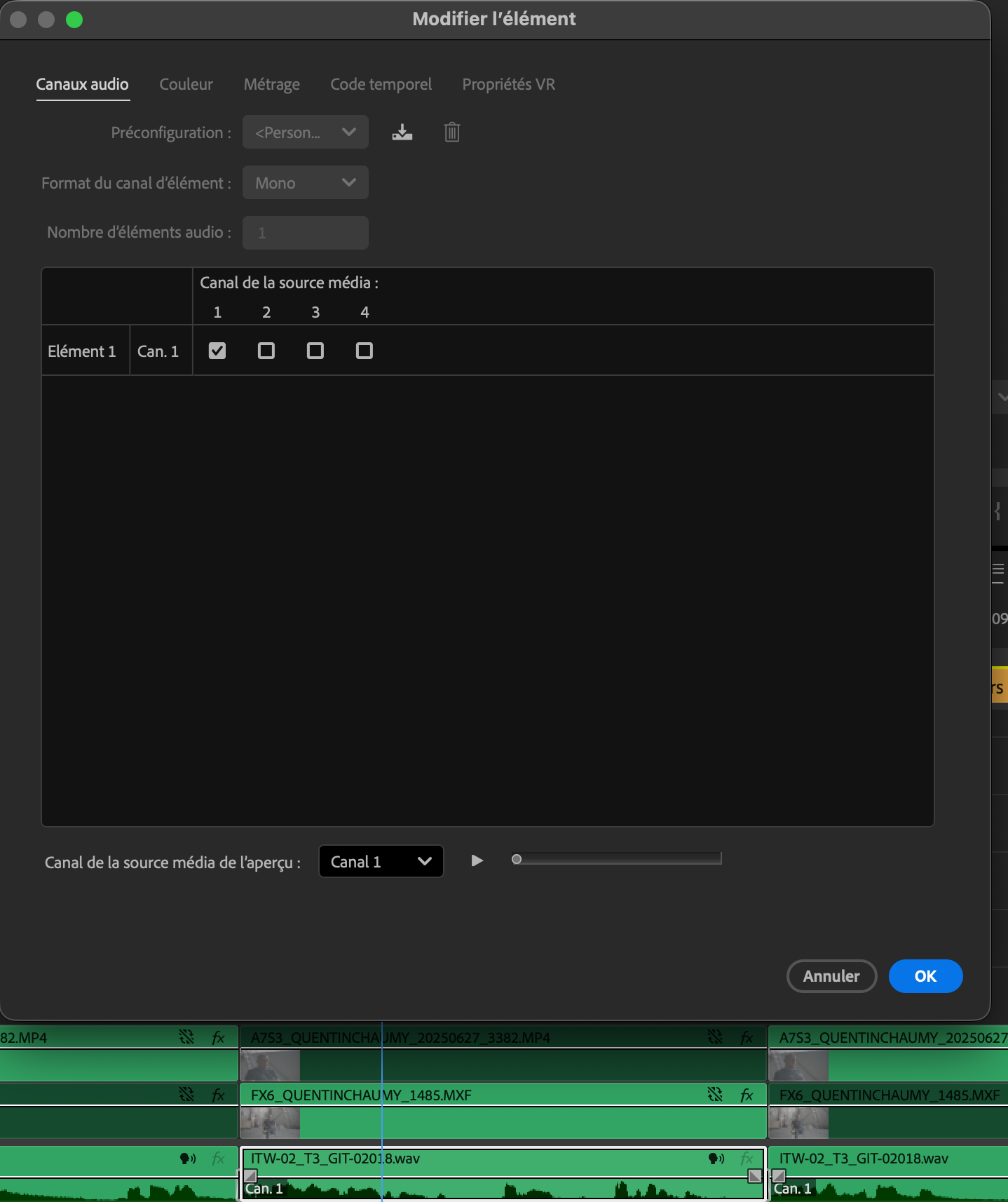Viewport: 1008px width, 1202px height.
Task: Select the rightmost A7S3_QUENTINCHAUMY clip in timeline
Action: [x=889, y=1053]
